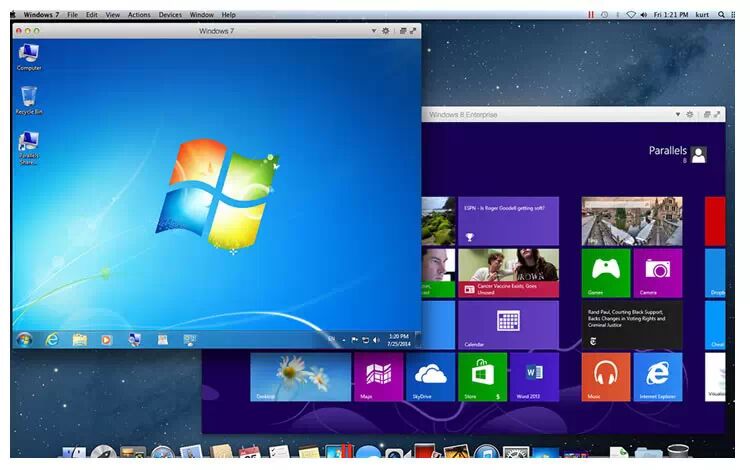The height and width of the screenshot is (470, 750).
Task: Open the Maps tile in Windows 8
Action: [378, 377]
